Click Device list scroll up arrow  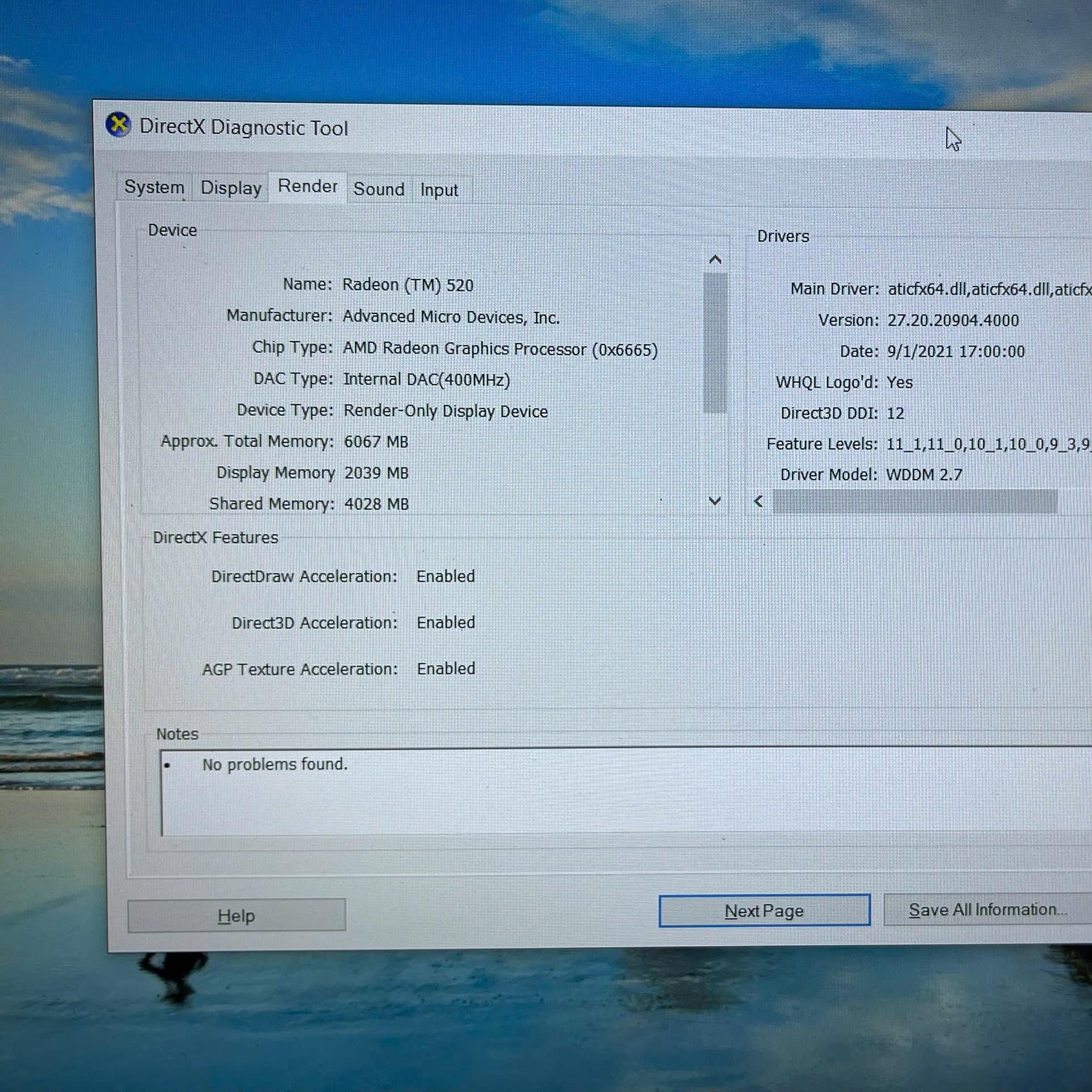pyautogui.click(x=715, y=259)
